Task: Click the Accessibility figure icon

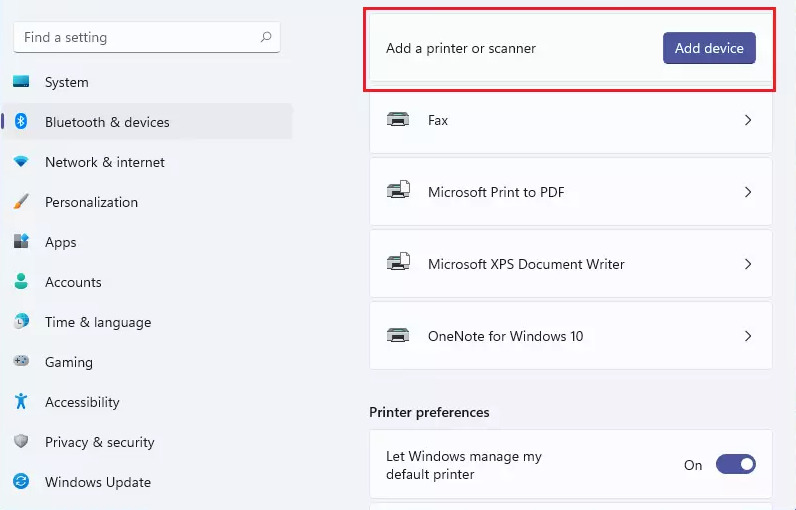Action: point(21,401)
